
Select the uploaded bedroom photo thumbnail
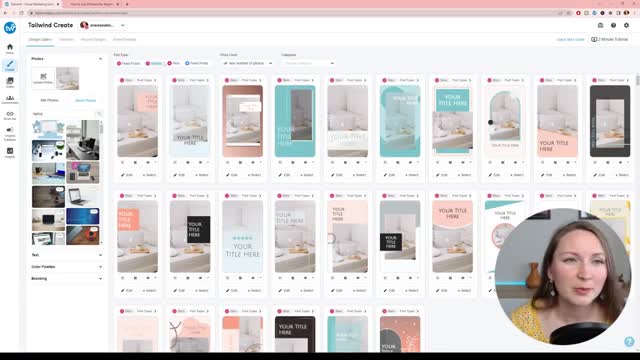tap(67, 78)
